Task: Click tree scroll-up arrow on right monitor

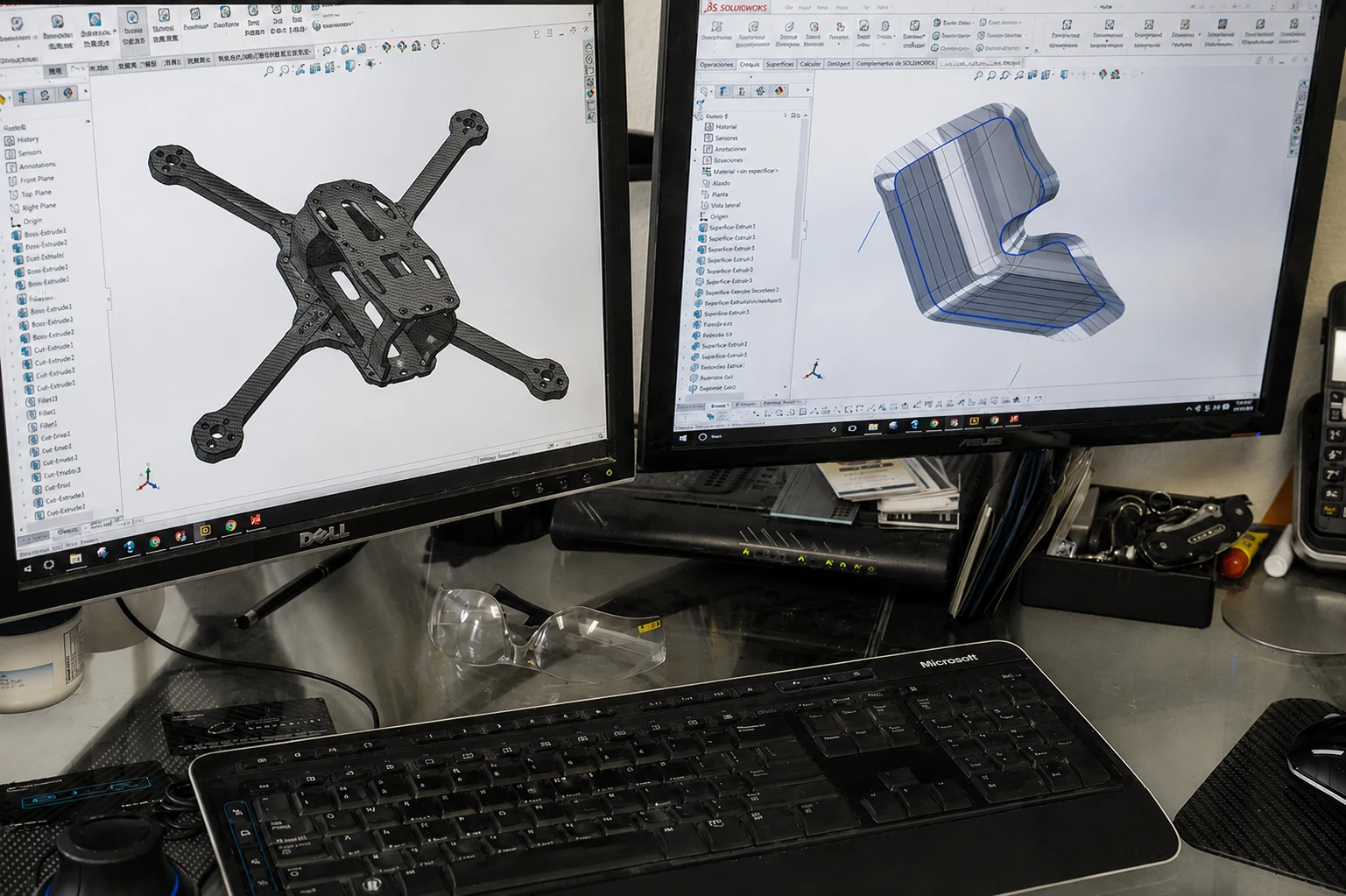Action: coord(806,116)
